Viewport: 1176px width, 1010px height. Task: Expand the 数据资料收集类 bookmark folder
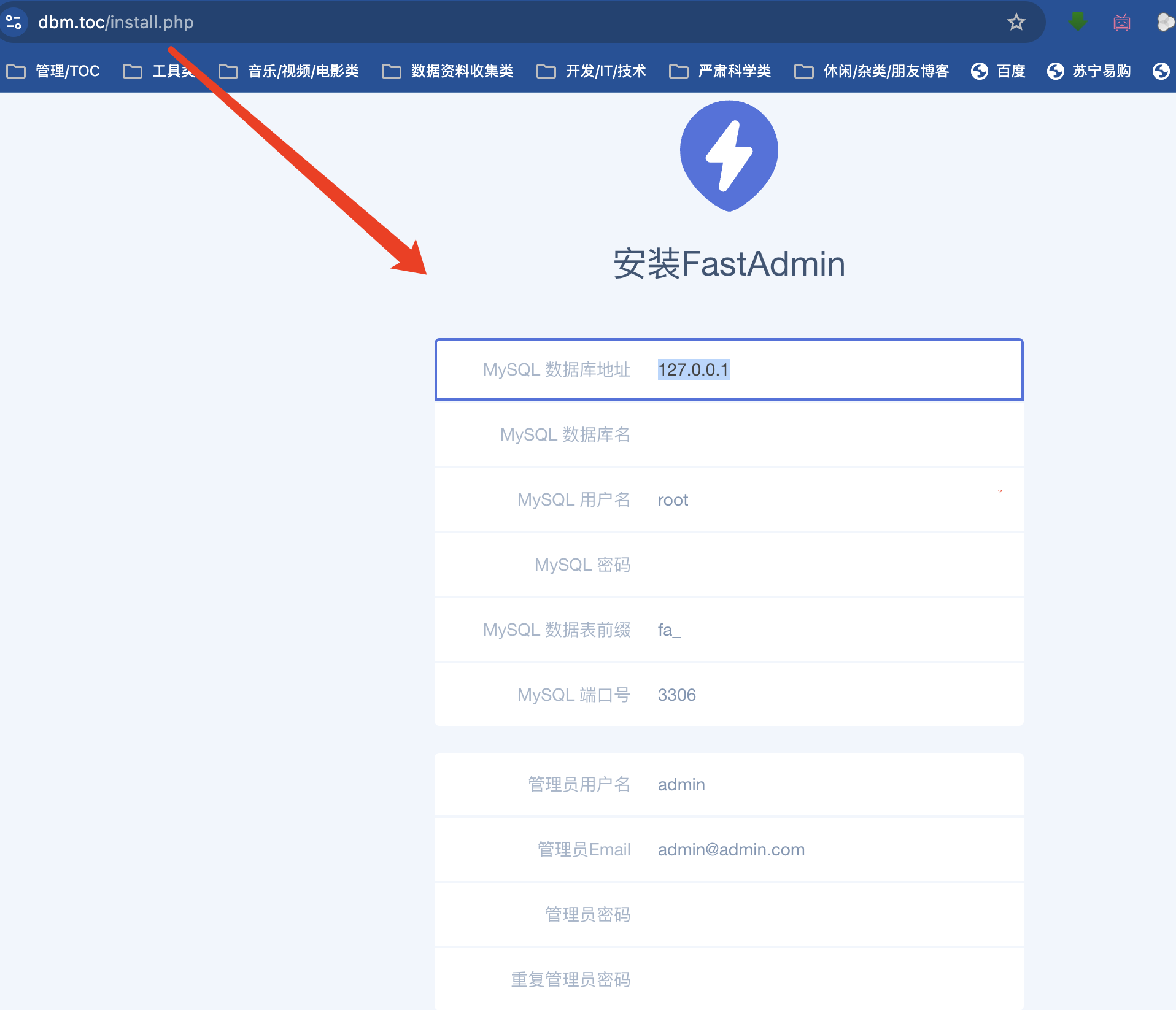pyautogui.click(x=447, y=71)
